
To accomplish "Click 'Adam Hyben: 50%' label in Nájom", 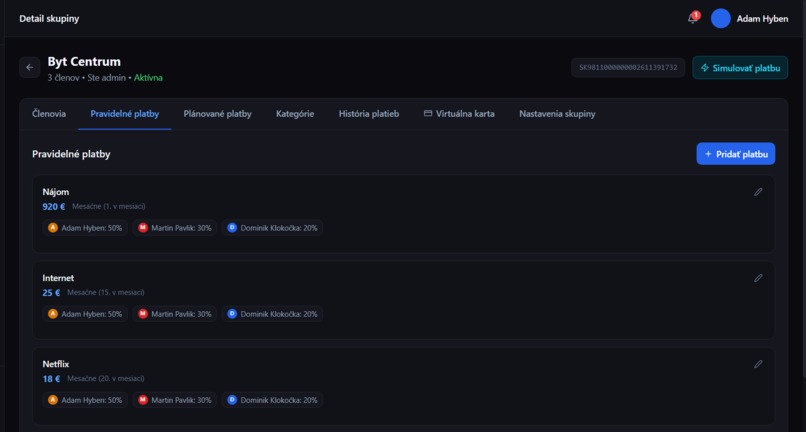I will coord(91,228).
